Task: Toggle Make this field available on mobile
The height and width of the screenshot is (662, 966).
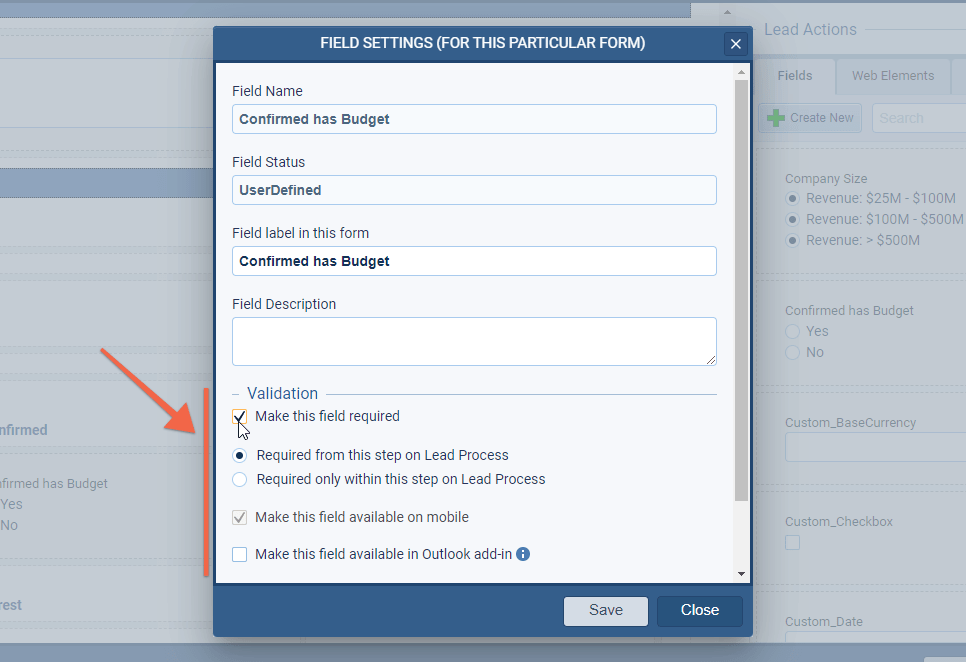Action: (x=240, y=518)
